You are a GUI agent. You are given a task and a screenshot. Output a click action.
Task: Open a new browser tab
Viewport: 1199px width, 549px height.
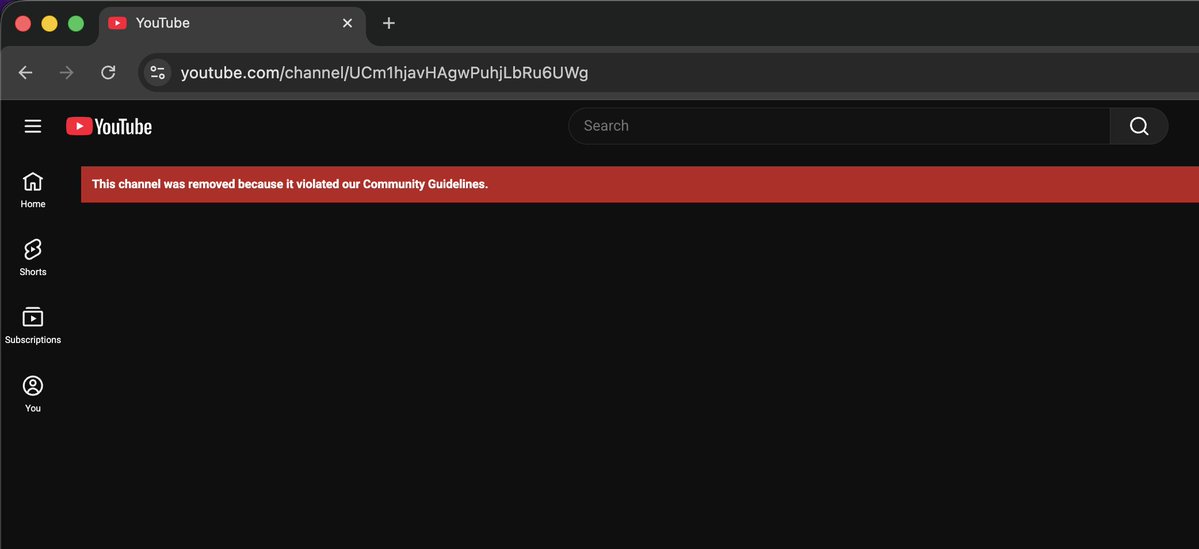coord(388,23)
